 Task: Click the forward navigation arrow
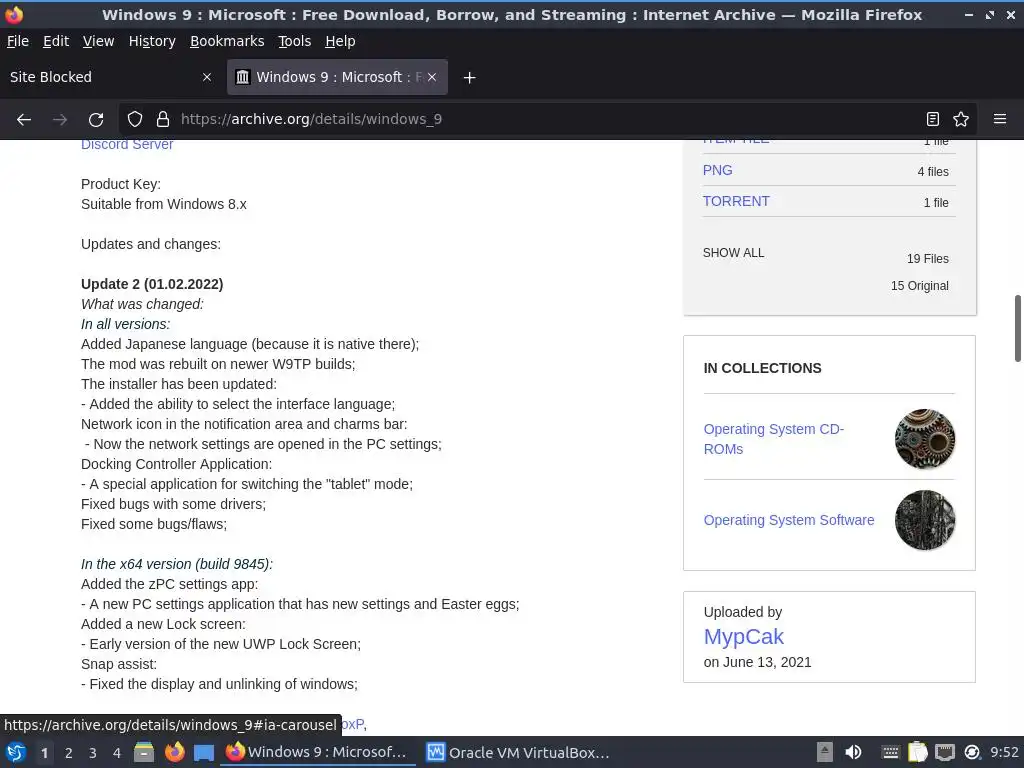coord(60,120)
